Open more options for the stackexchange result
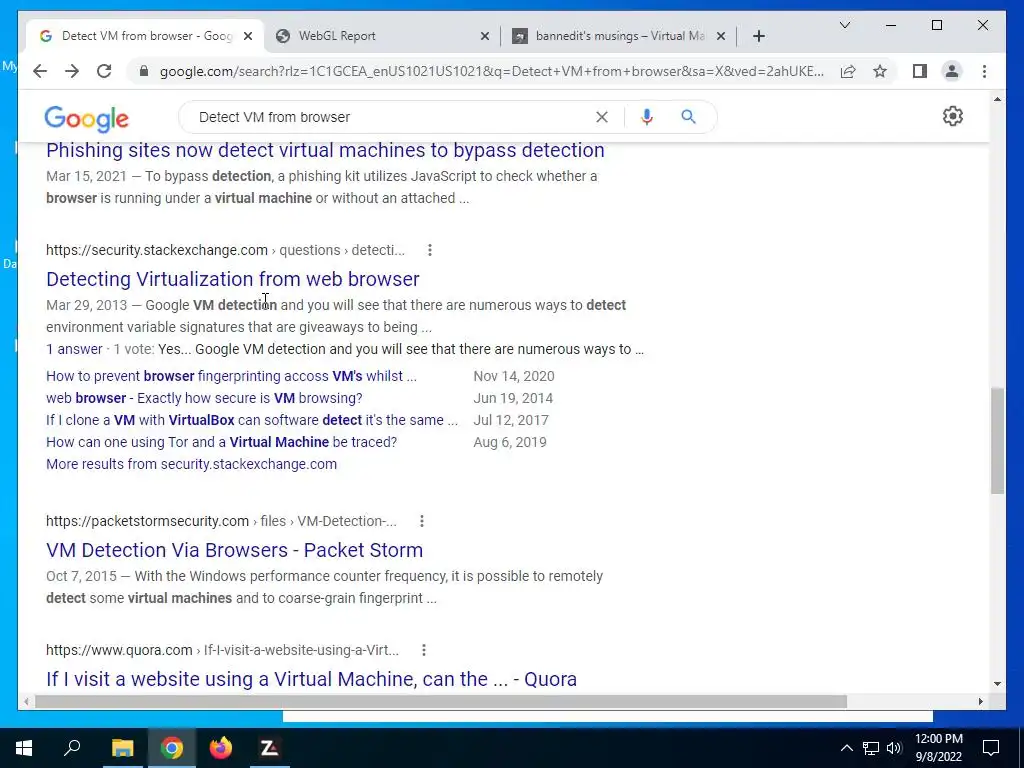Screen dimensions: 1024x768 click(x=429, y=250)
